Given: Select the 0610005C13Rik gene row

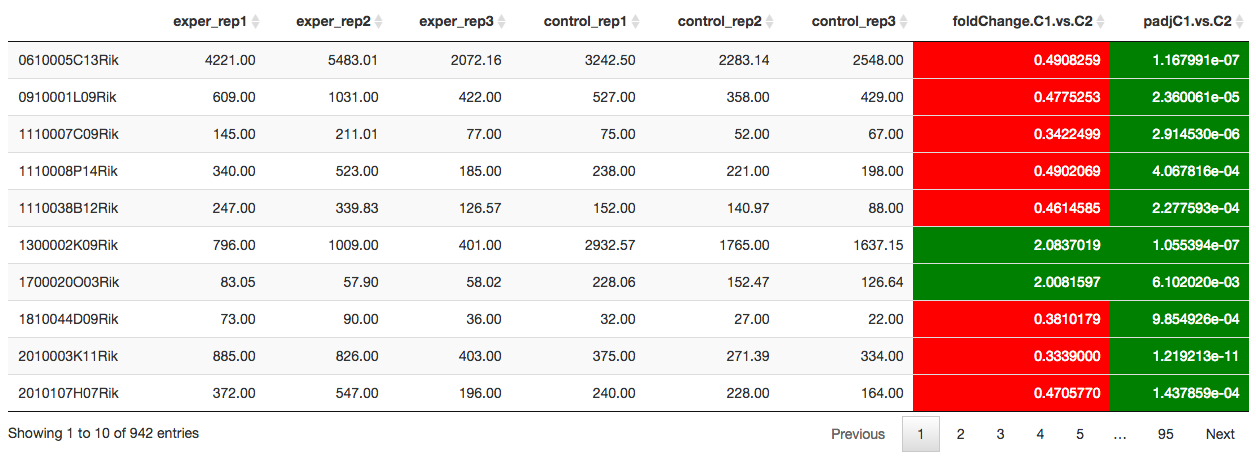Looking at the screenshot, I should 628,60.
